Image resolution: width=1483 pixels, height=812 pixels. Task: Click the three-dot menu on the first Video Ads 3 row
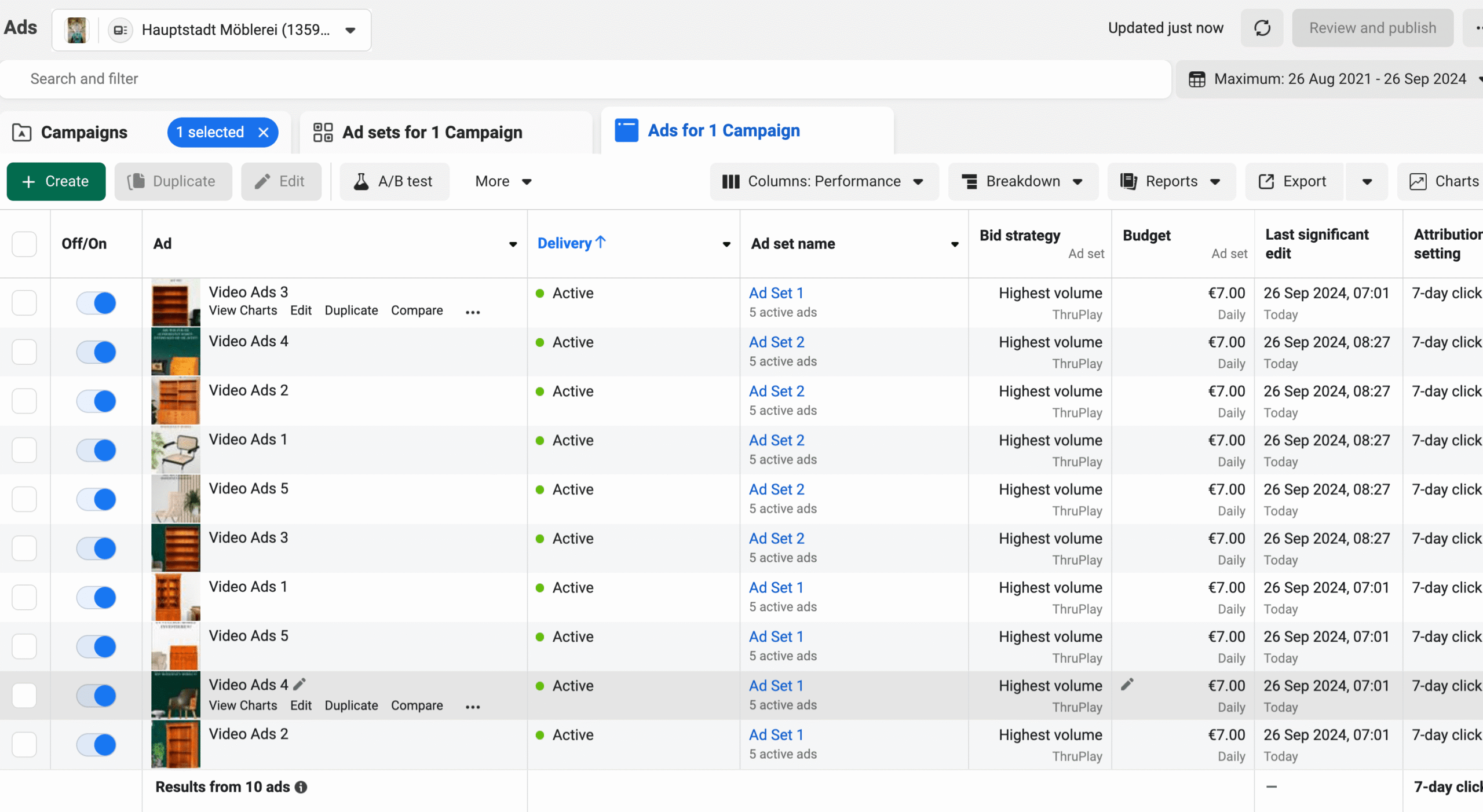(473, 312)
